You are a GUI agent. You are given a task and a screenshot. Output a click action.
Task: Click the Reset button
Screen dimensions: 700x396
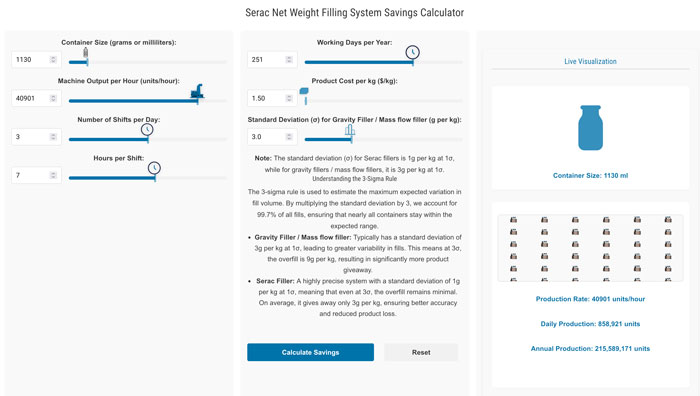pyautogui.click(x=421, y=352)
